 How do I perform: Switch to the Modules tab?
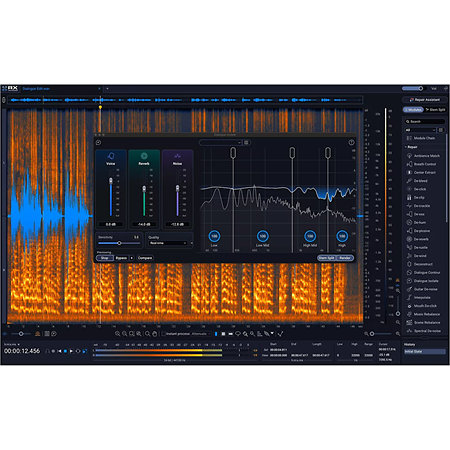tap(413, 110)
